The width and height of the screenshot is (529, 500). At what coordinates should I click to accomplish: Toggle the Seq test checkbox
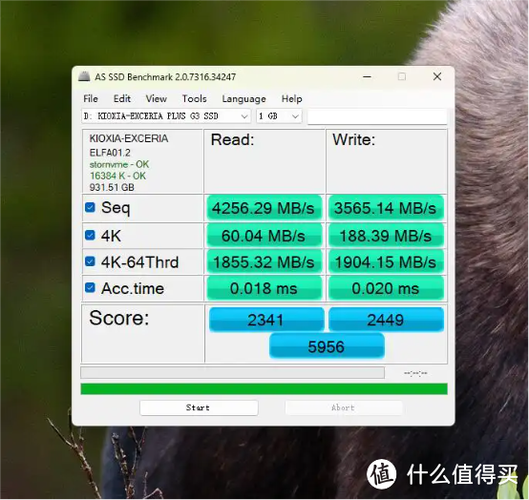click(90, 207)
